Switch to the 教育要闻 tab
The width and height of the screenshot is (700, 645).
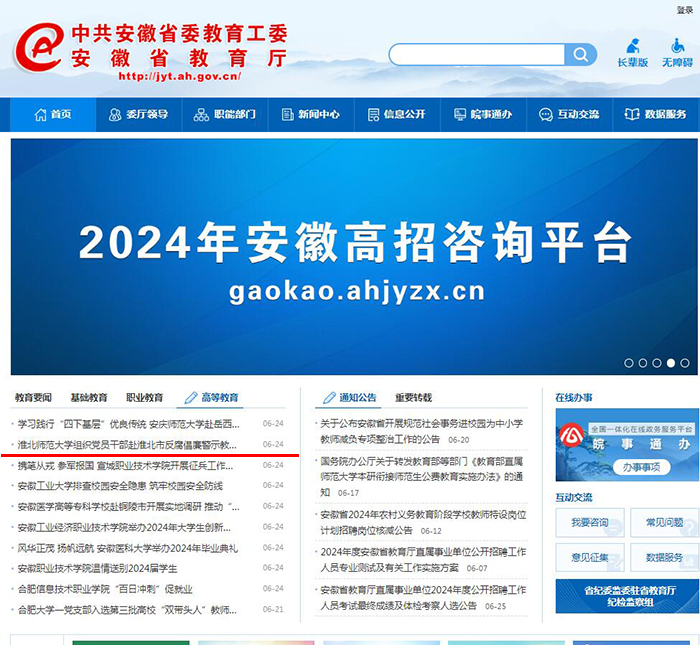click(33, 397)
